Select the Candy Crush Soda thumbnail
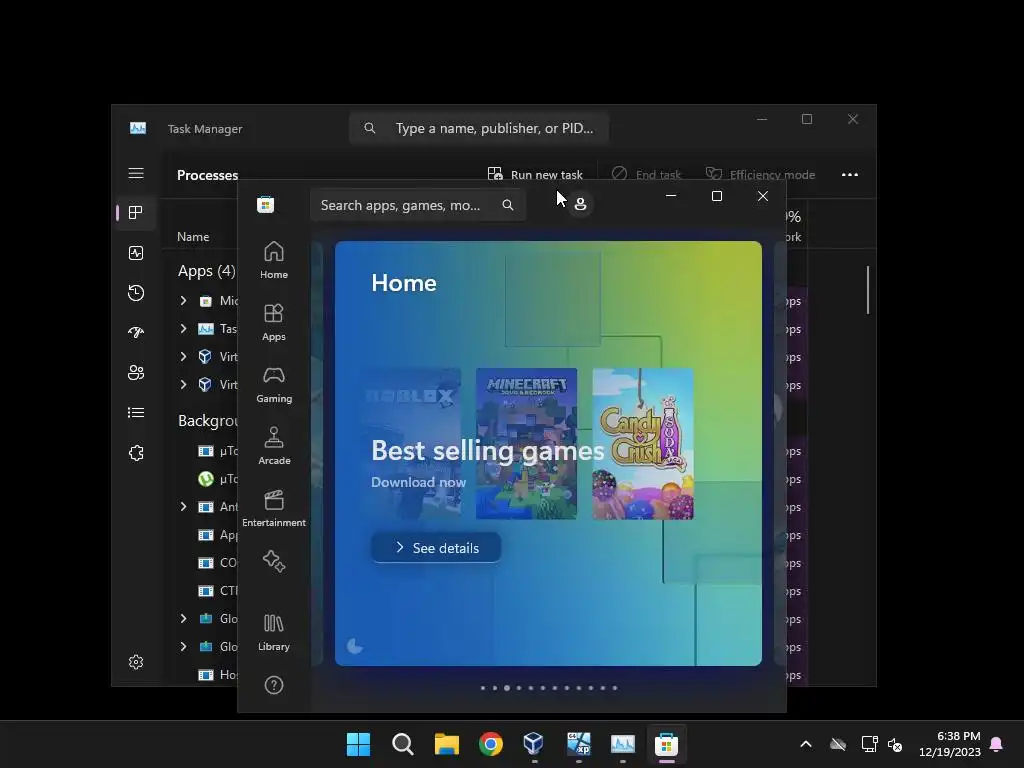This screenshot has width=1024, height=768. tap(643, 443)
